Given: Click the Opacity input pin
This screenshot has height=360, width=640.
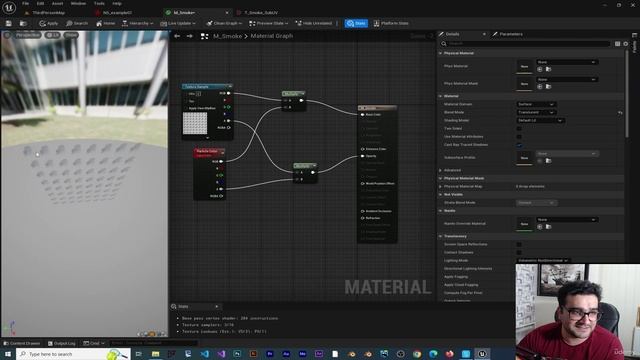Looking at the screenshot, I should [362, 156].
